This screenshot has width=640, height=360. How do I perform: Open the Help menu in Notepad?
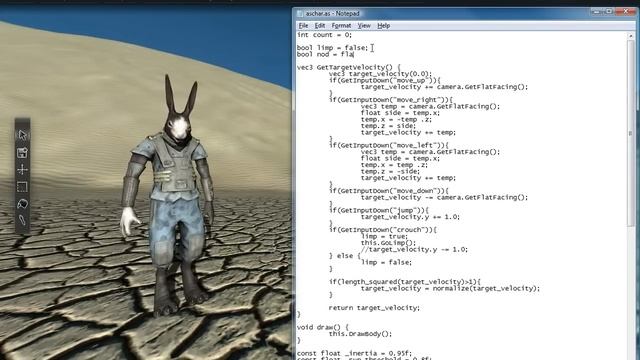pyautogui.click(x=383, y=25)
